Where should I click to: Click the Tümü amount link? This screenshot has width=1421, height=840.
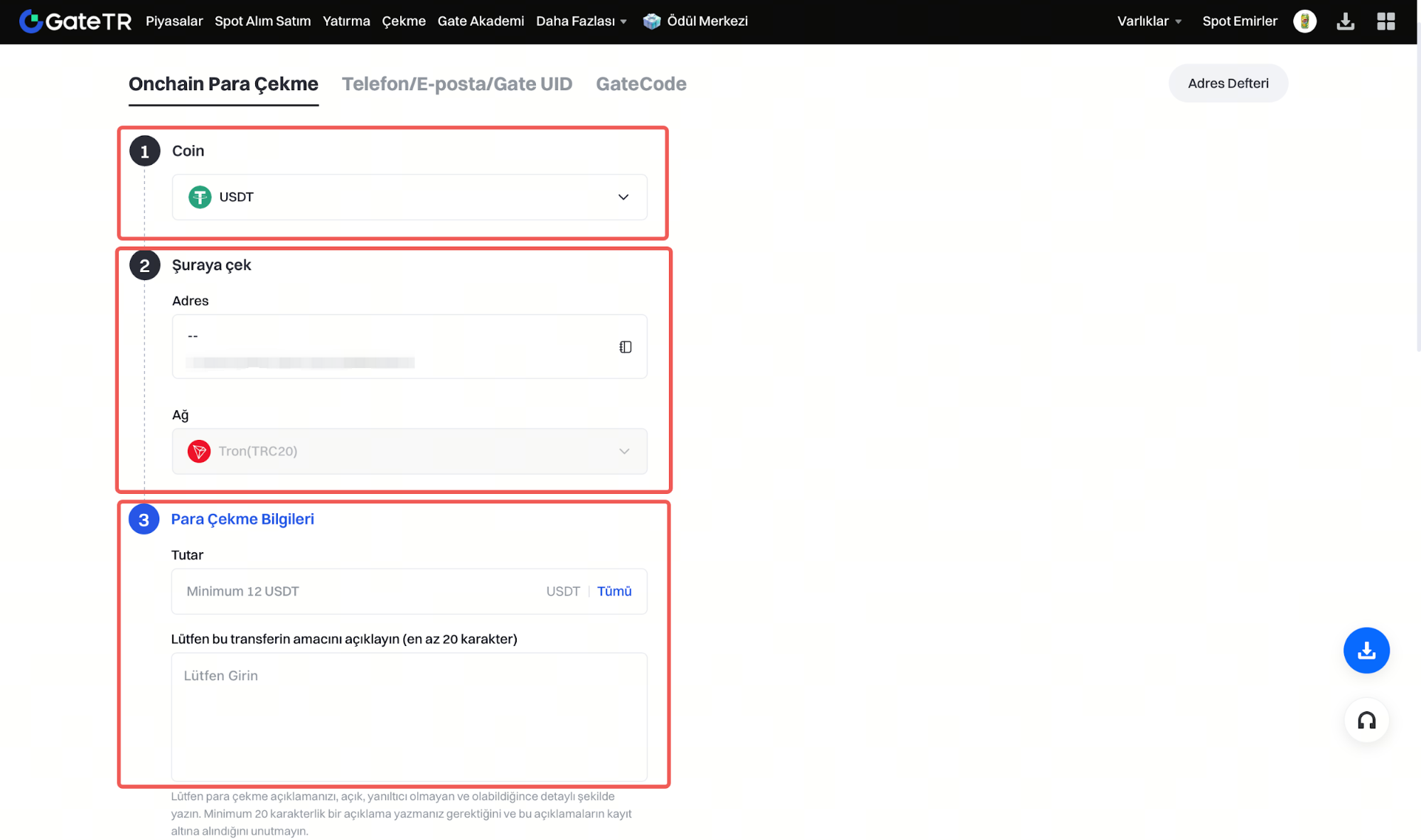(x=613, y=591)
